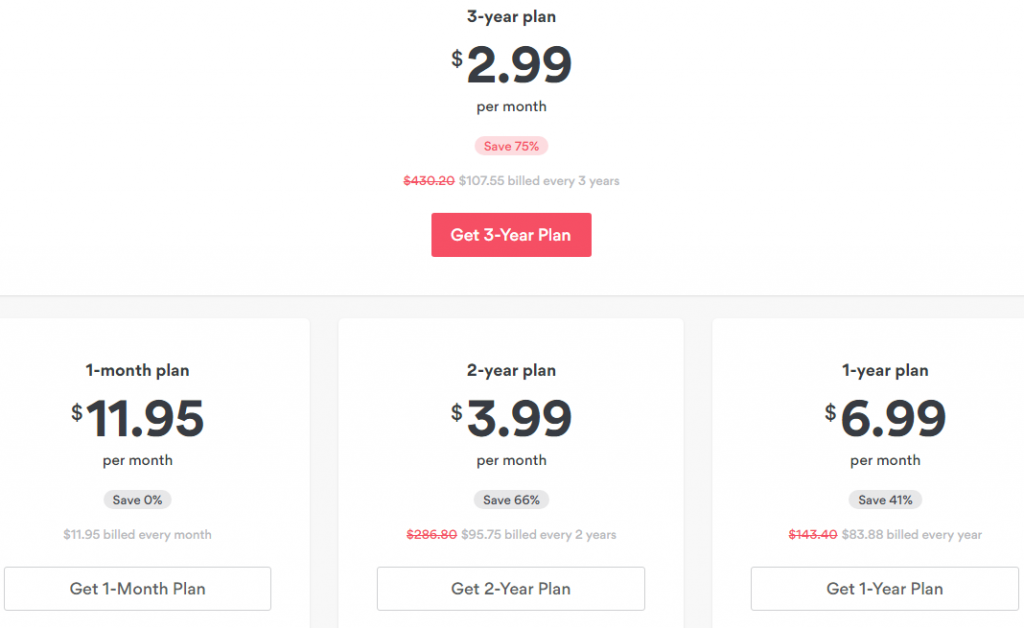
Task: Click the Save 0% badge
Action: tap(137, 500)
